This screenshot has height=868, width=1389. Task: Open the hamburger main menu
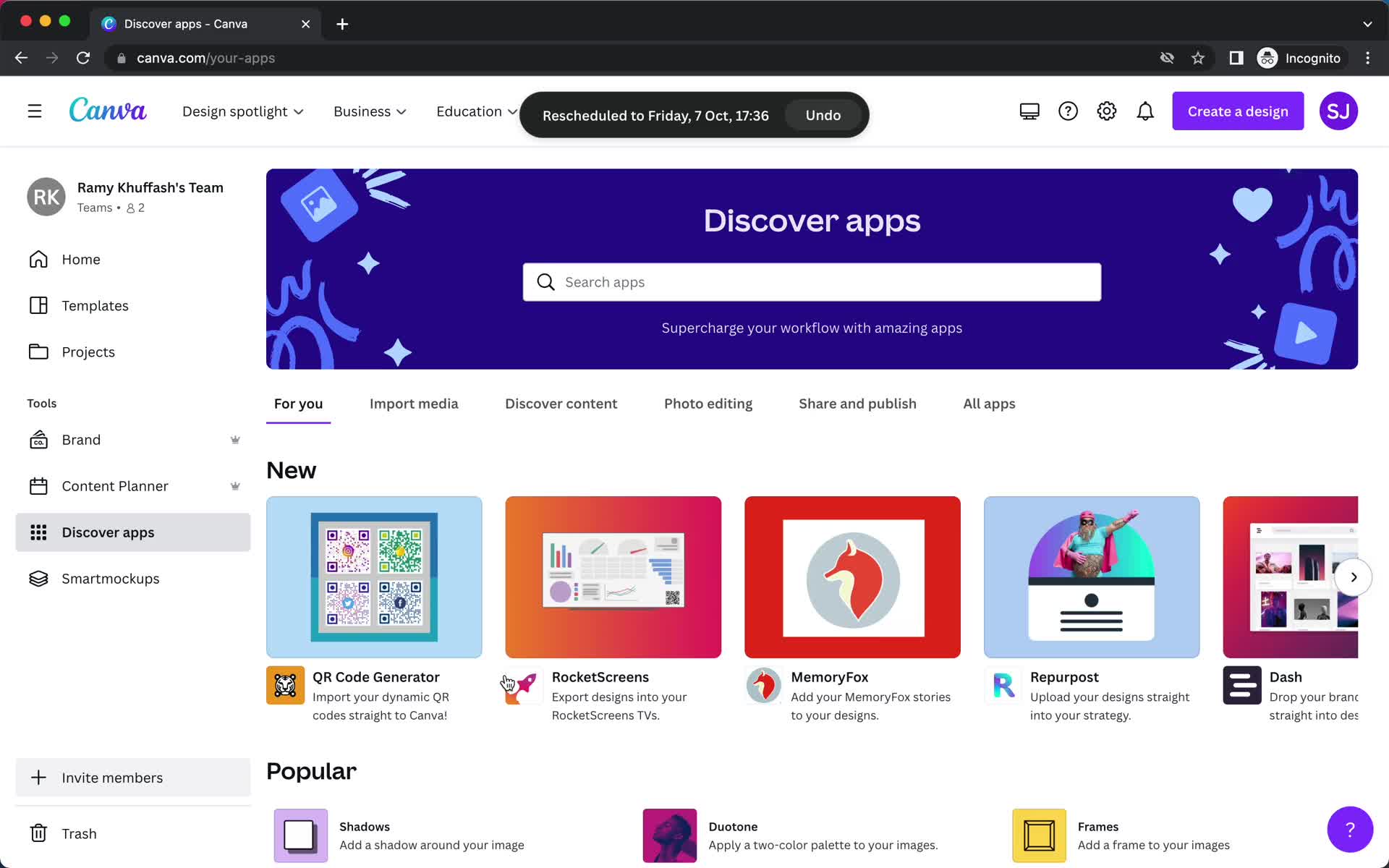click(x=35, y=111)
